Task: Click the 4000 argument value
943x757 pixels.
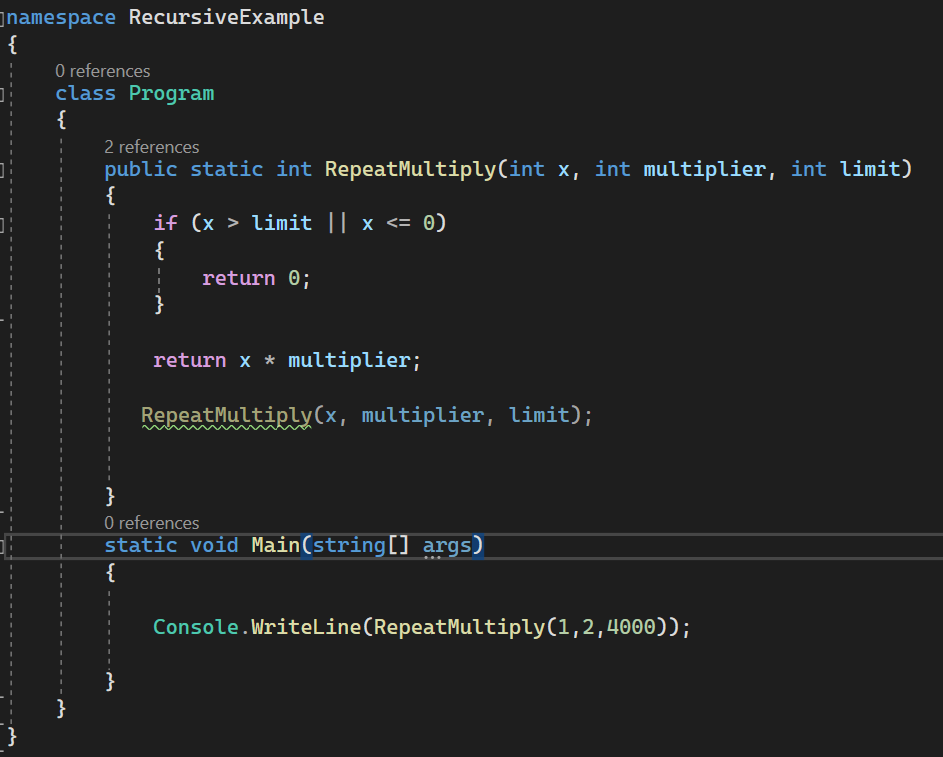Action: [631, 627]
